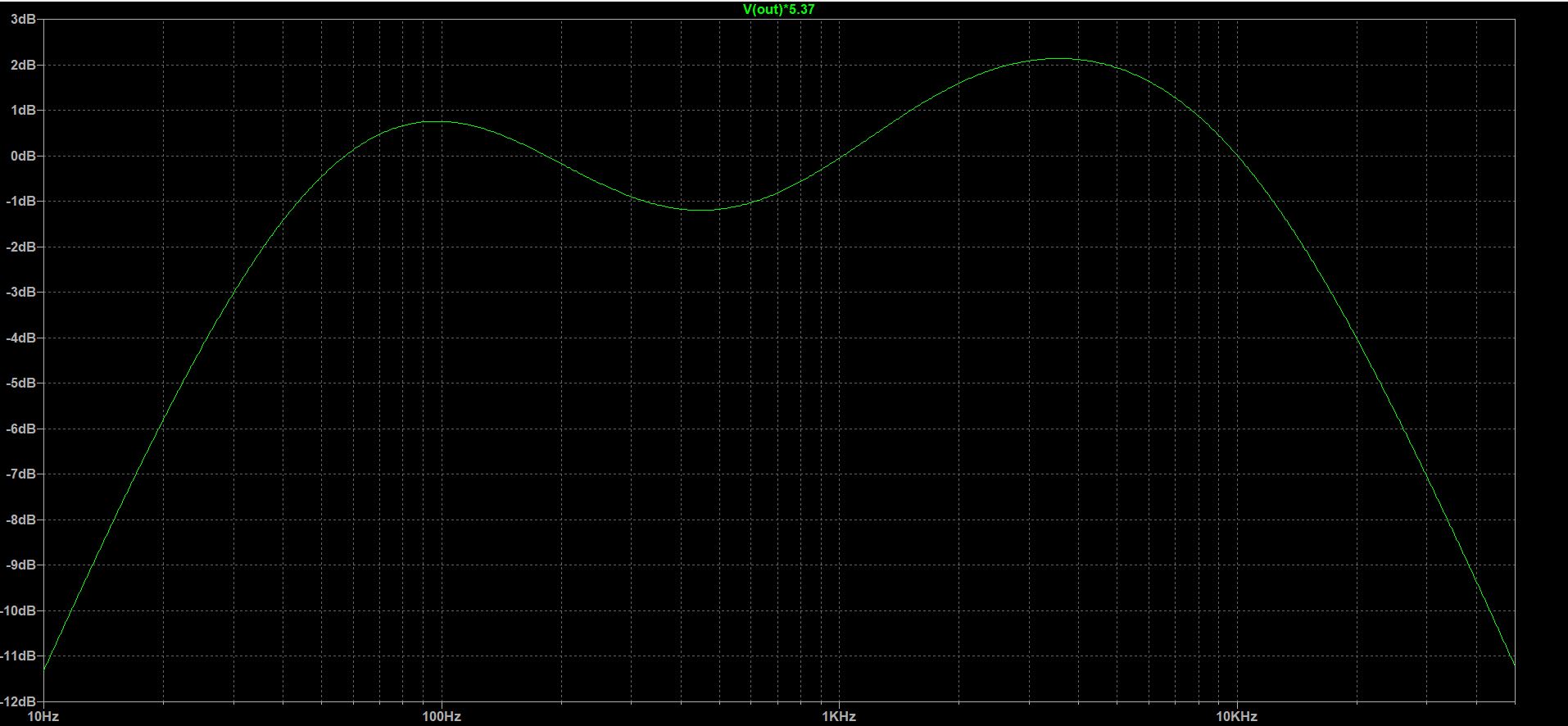The width and height of the screenshot is (1568, 726).
Task: Click the -7dB vertical axis label
Action: point(20,474)
